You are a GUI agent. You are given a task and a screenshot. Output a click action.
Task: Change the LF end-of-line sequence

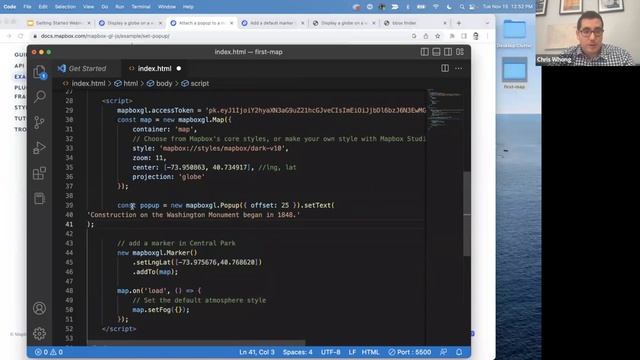pos(352,352)
